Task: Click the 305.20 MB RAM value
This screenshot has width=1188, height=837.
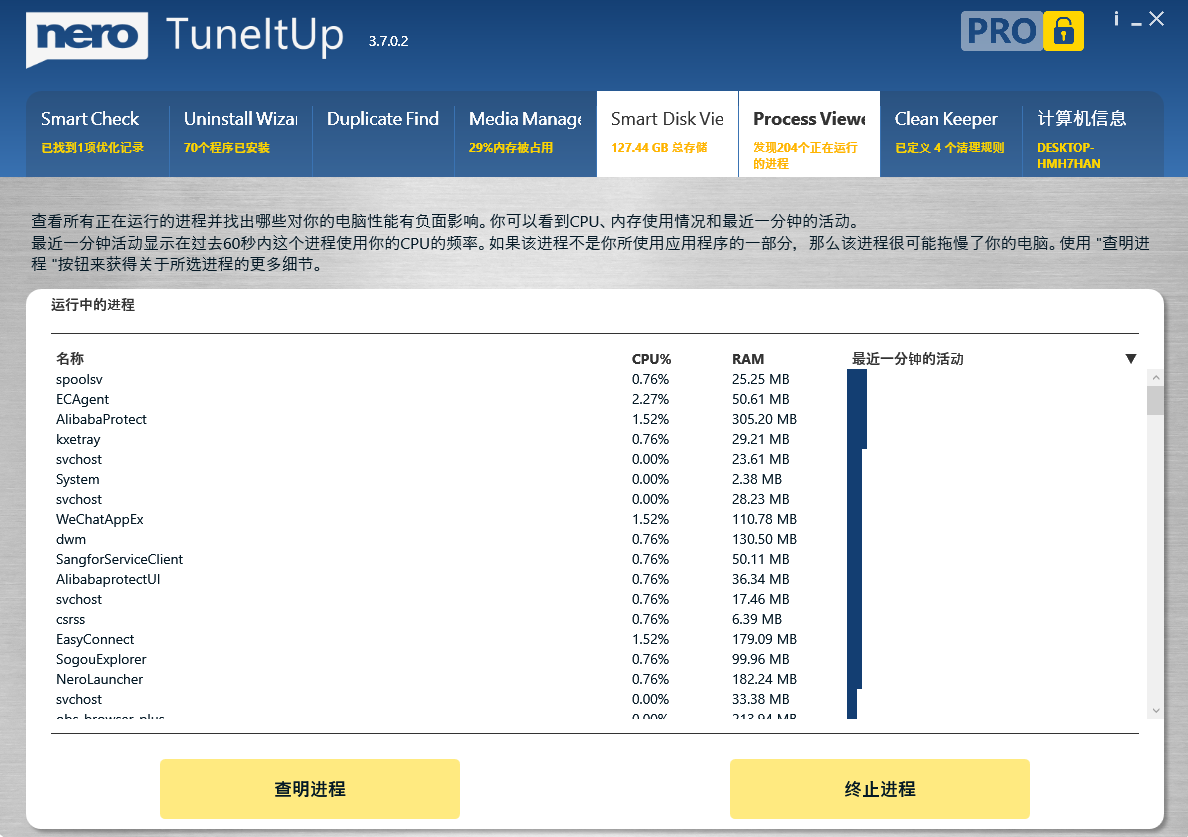Action: [764, 419]
